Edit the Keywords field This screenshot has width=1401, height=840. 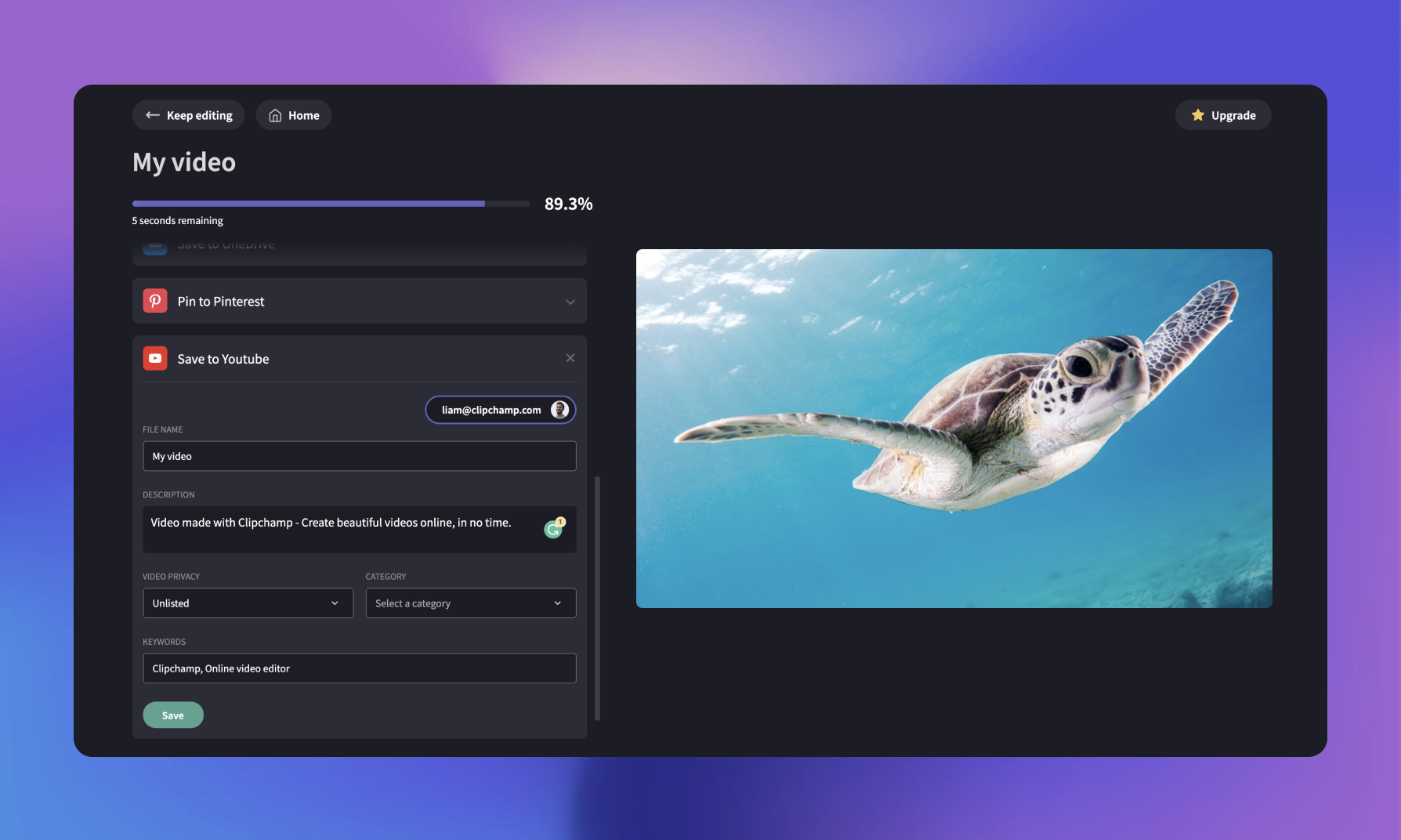coord(359,668)
